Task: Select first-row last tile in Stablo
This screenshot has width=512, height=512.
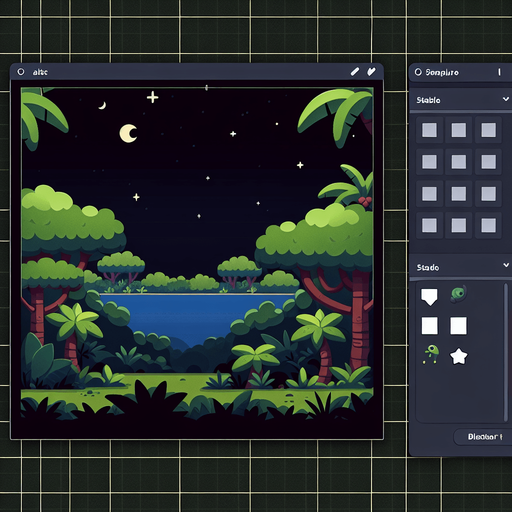Action: pyautogui.click(x=488, y=130)
